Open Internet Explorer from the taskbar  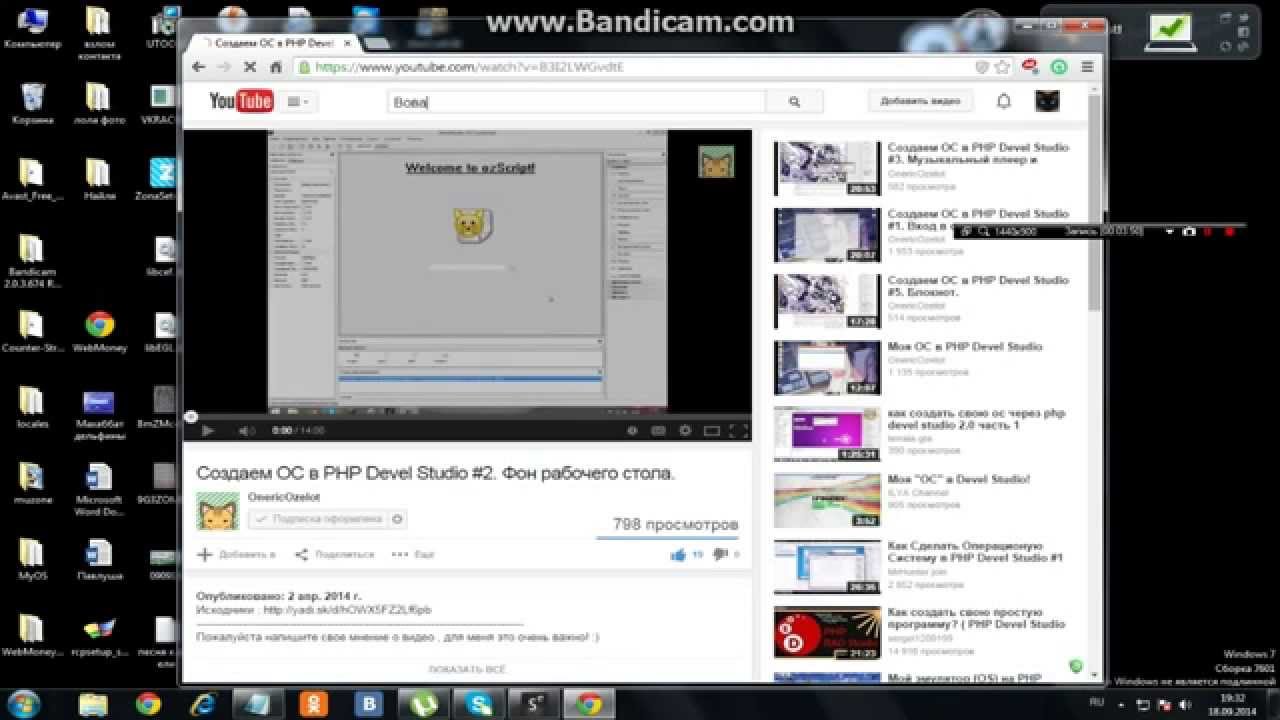[x=204, y=704]
